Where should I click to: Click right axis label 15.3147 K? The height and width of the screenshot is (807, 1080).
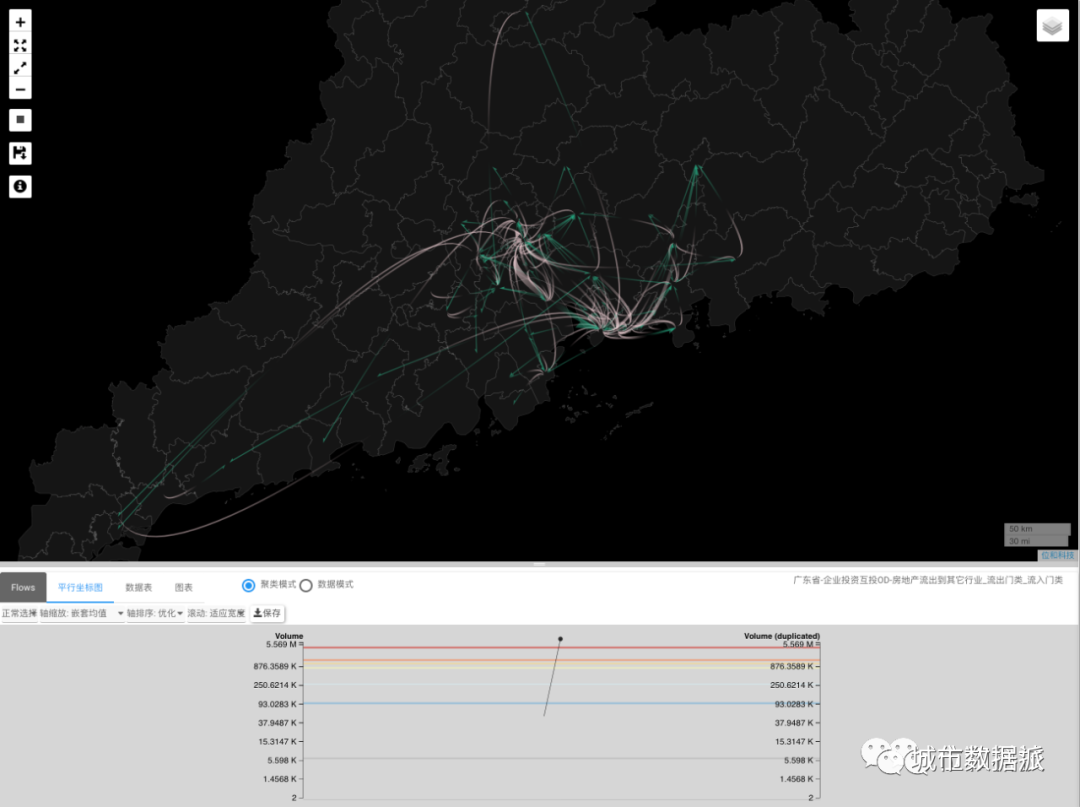coord(793,742)
